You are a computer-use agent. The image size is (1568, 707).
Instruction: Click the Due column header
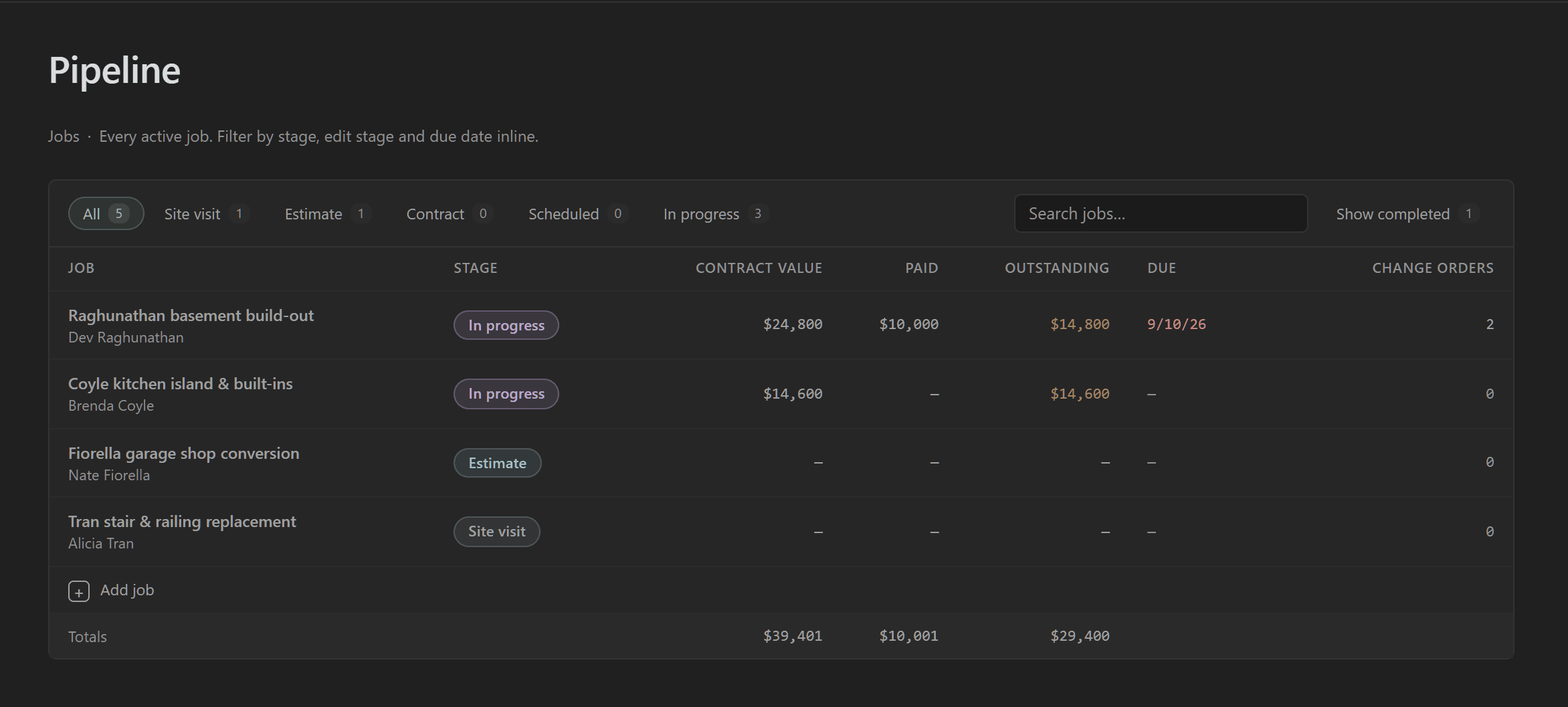[x=1161, y=268]
